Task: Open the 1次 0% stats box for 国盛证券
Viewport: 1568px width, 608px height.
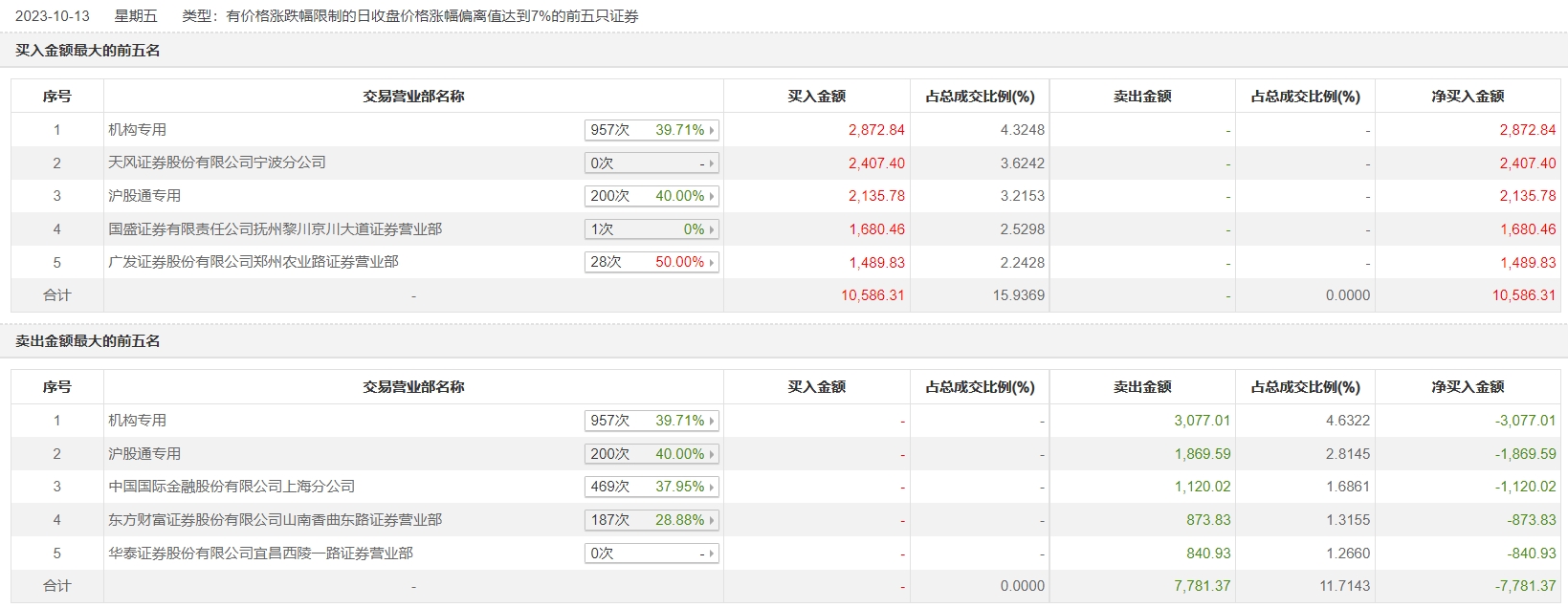Action: coord(651,229)
